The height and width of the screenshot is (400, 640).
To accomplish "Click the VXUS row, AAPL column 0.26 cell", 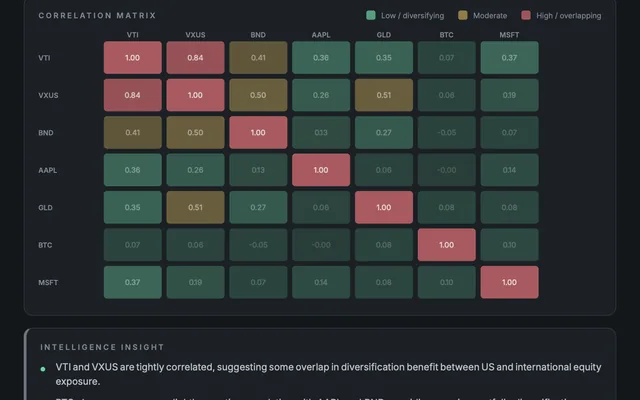I will (321, 95).
